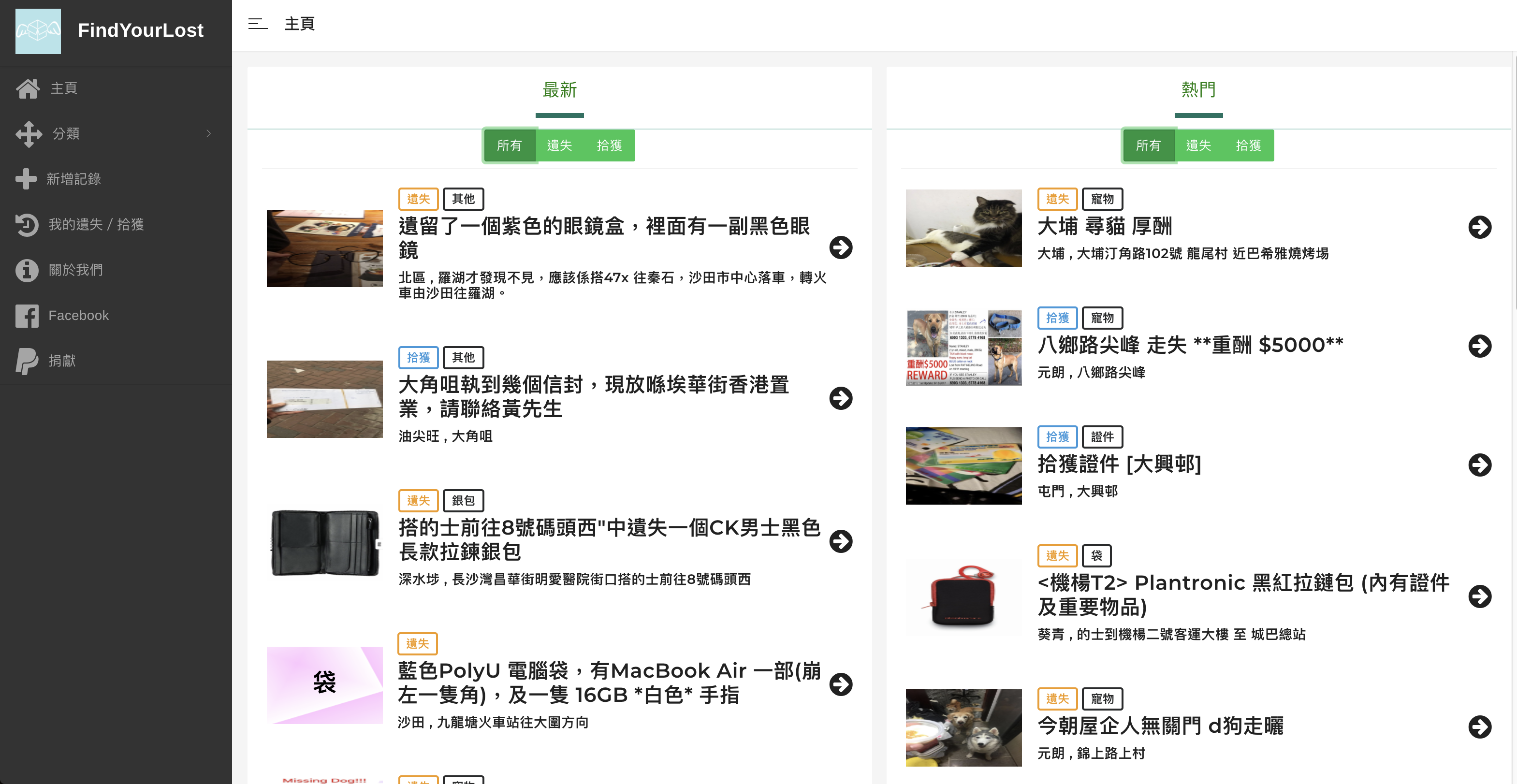Open arrow for purple glasses case post
The width and height of the screenshot is (1517, 784).
(x=840, y=247)
